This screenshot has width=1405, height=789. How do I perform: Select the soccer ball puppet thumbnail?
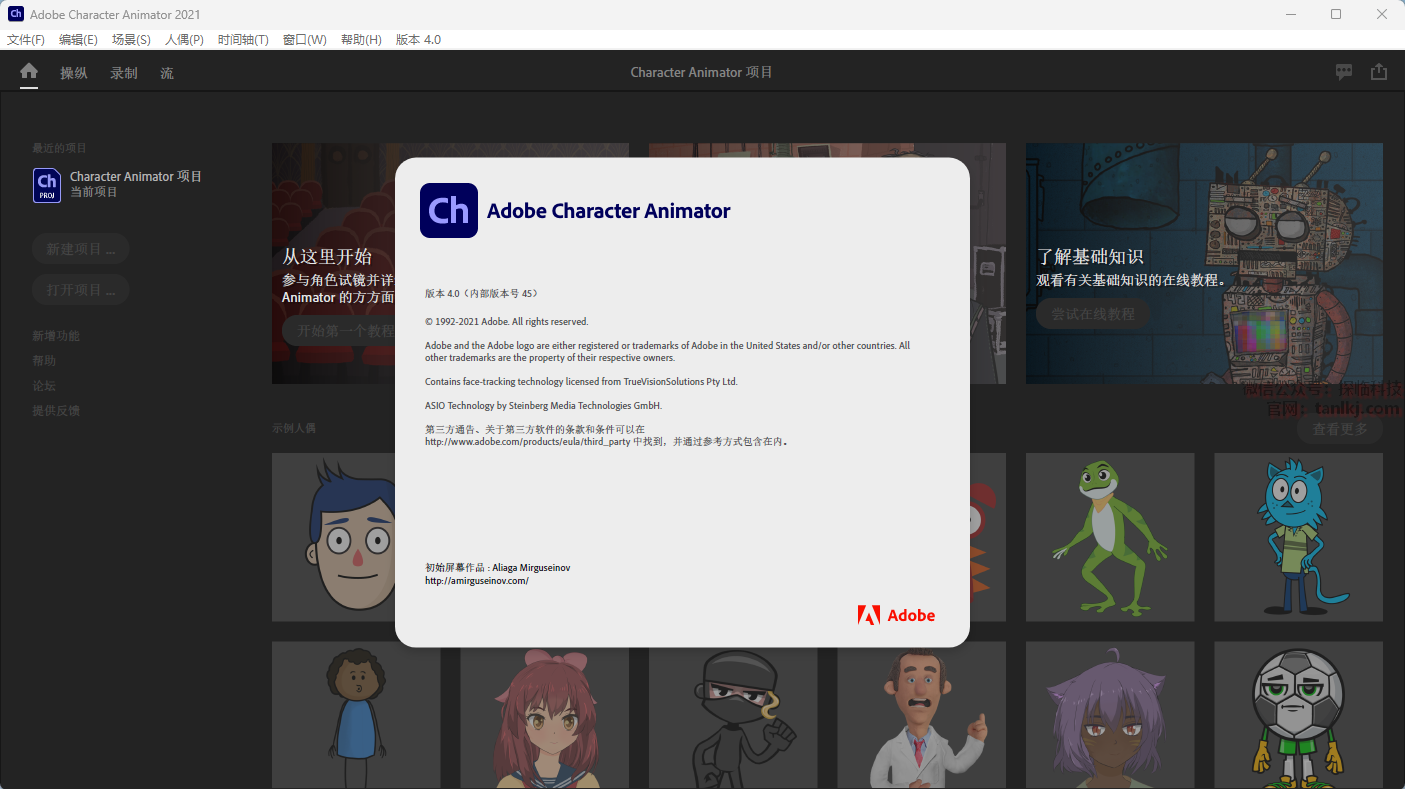pyautogui.click(x=1298, y=714)
